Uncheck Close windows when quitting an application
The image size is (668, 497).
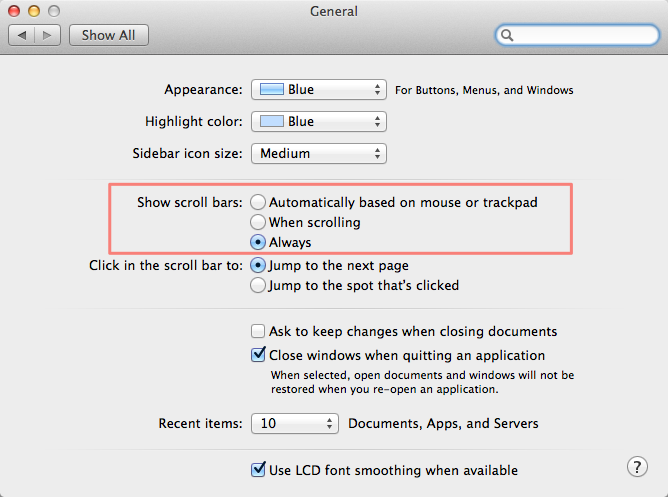point(259,355)
